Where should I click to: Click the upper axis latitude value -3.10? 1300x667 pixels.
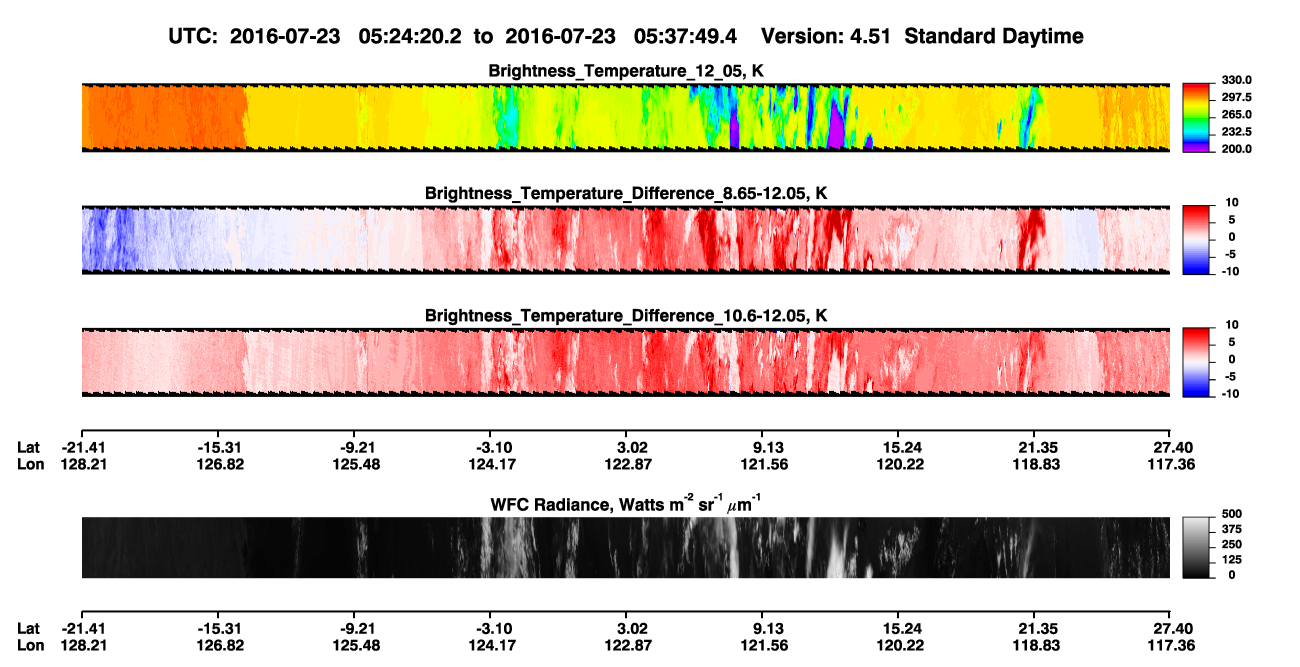pos(494,448)
